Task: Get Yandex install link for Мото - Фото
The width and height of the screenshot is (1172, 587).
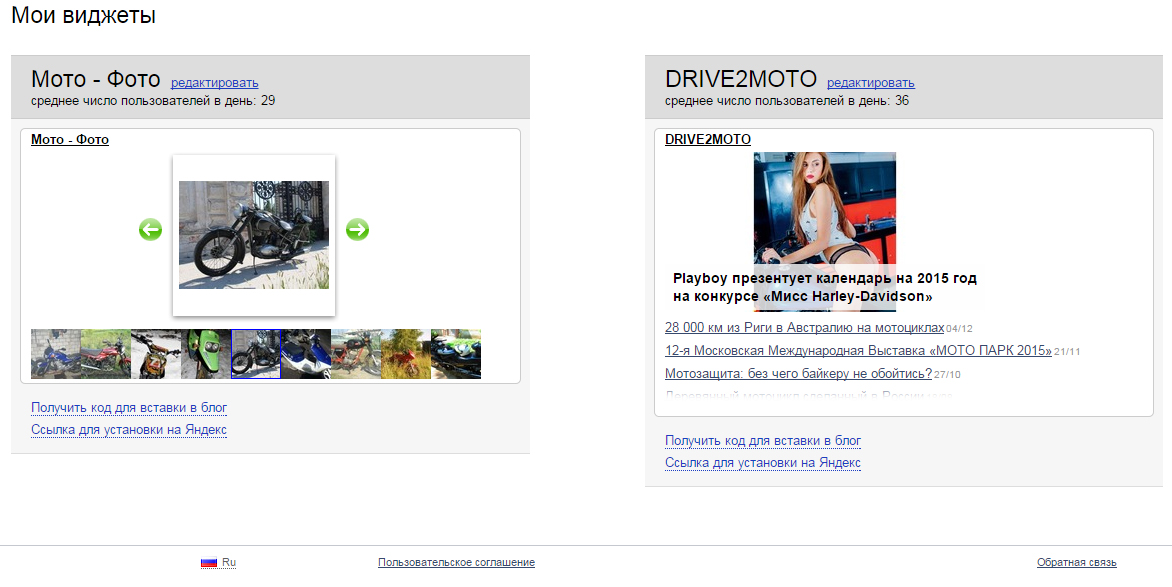Action: pos(129,430)
